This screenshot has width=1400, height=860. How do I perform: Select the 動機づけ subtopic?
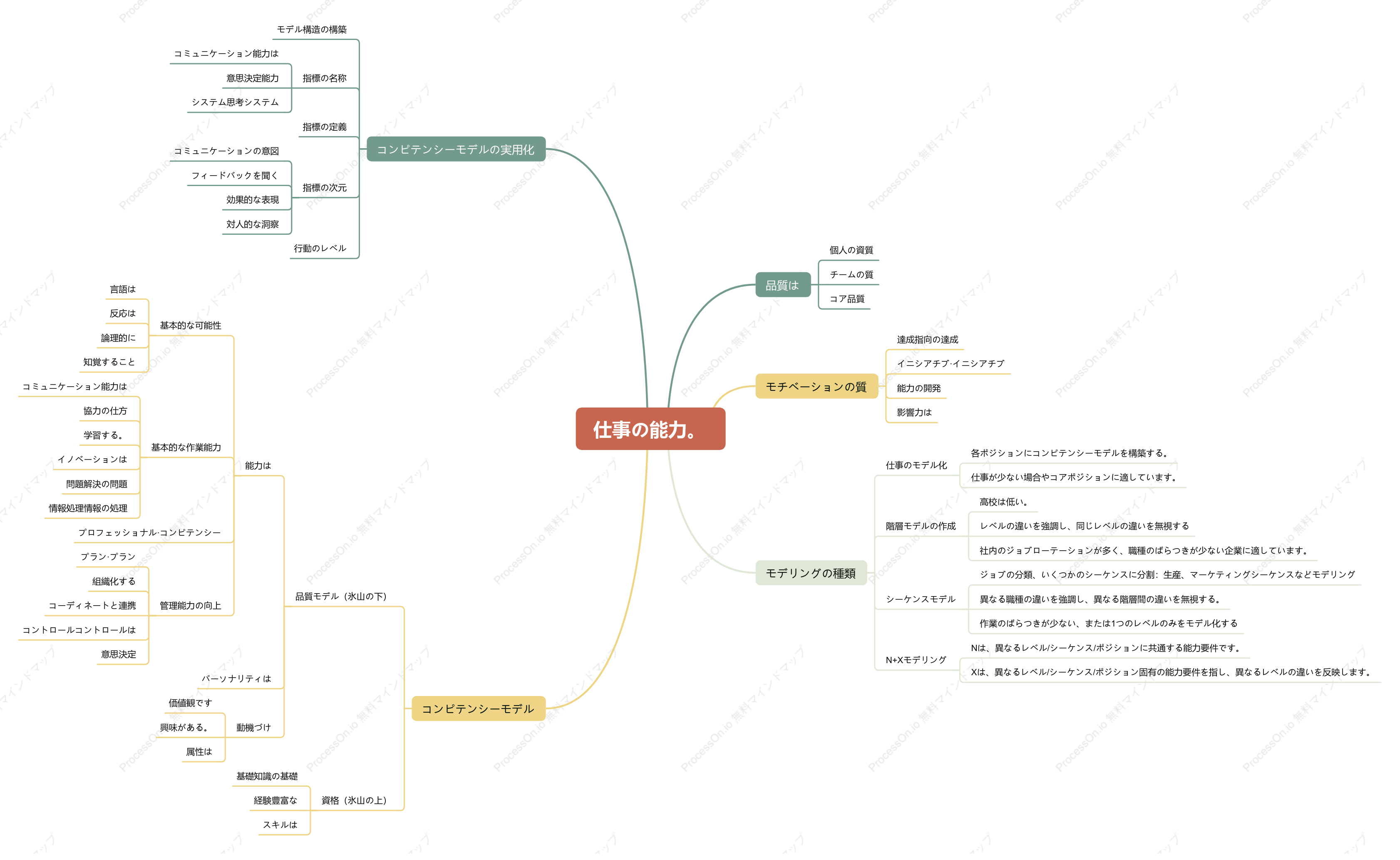(x=253, y=728)
